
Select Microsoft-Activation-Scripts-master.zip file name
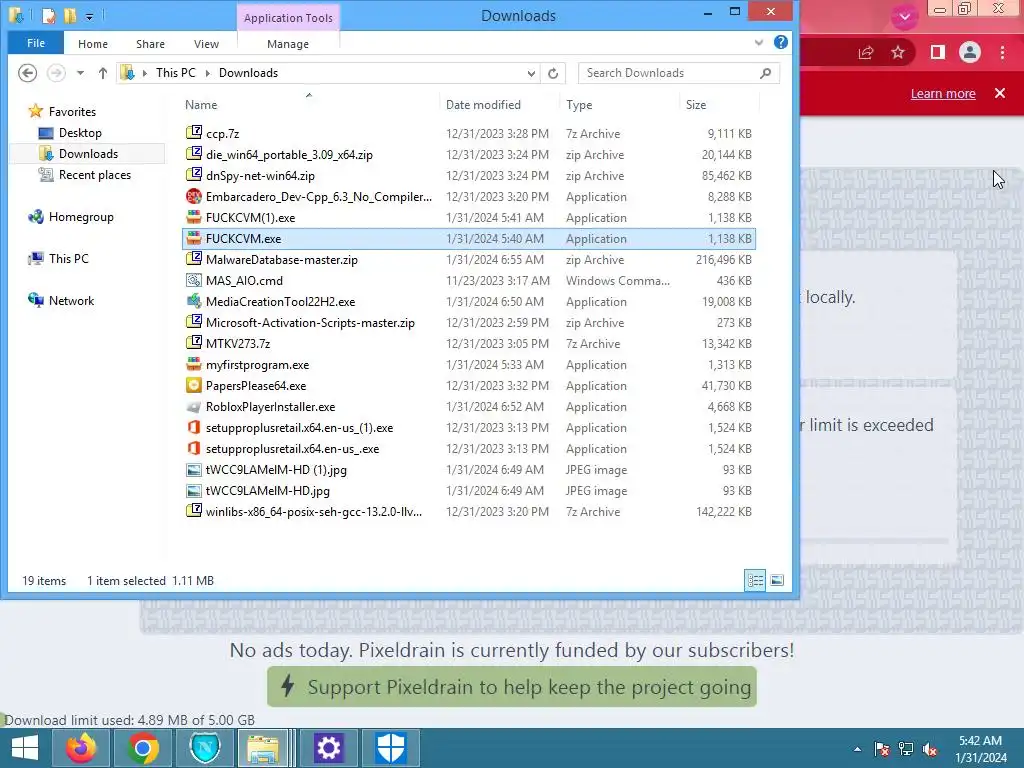[310, 323]
